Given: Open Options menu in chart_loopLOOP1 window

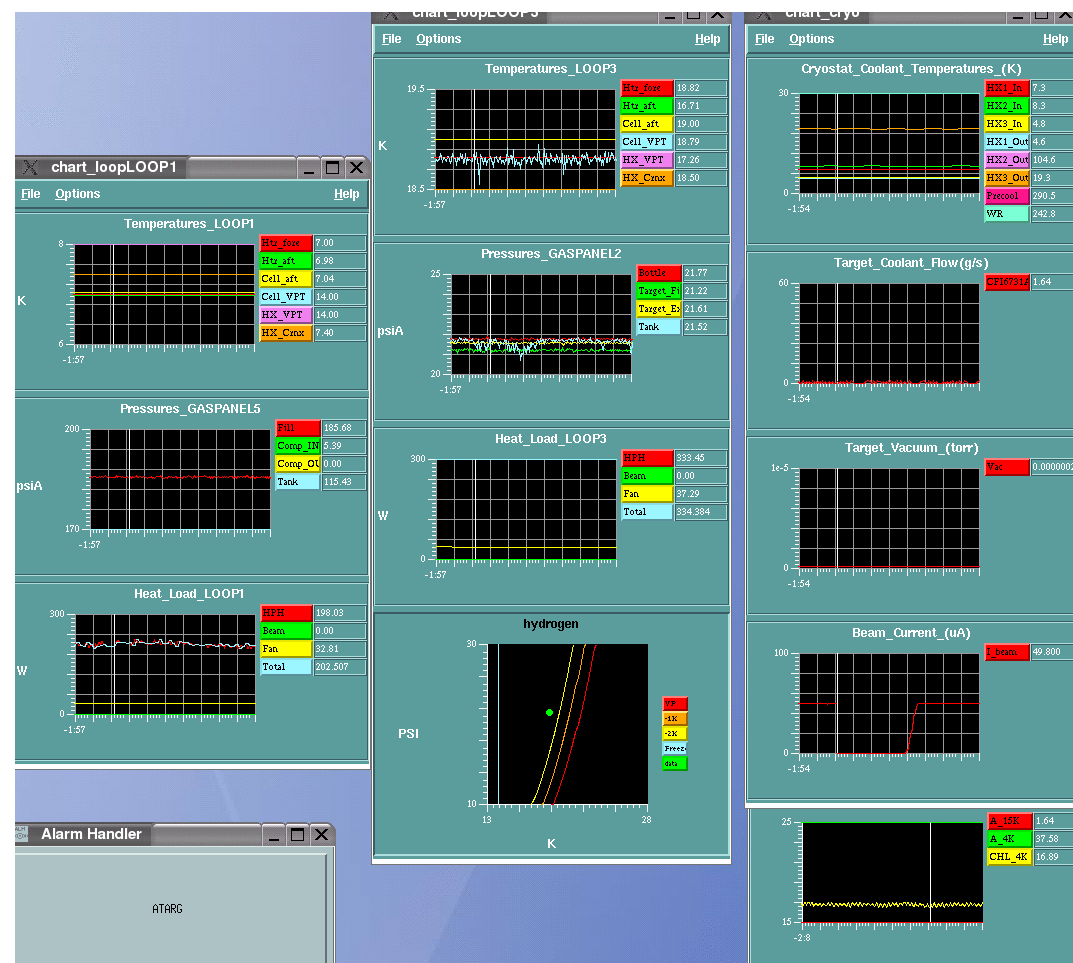Looking at the screenshot, I should pyautogui.click(x=77, y=194).
